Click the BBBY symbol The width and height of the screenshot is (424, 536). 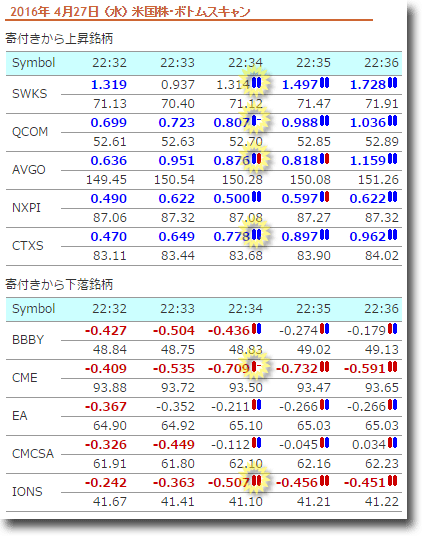(28, 339)
